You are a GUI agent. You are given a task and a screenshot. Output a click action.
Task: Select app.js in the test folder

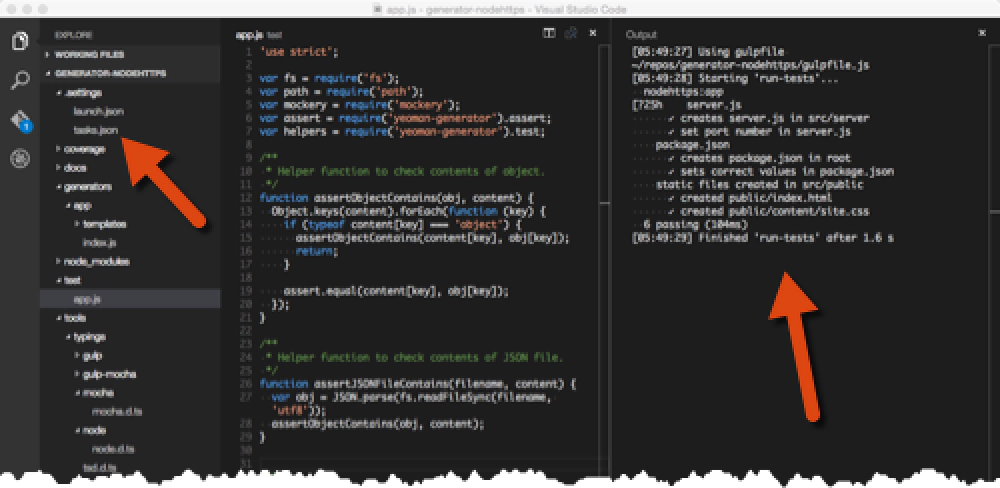87,299
